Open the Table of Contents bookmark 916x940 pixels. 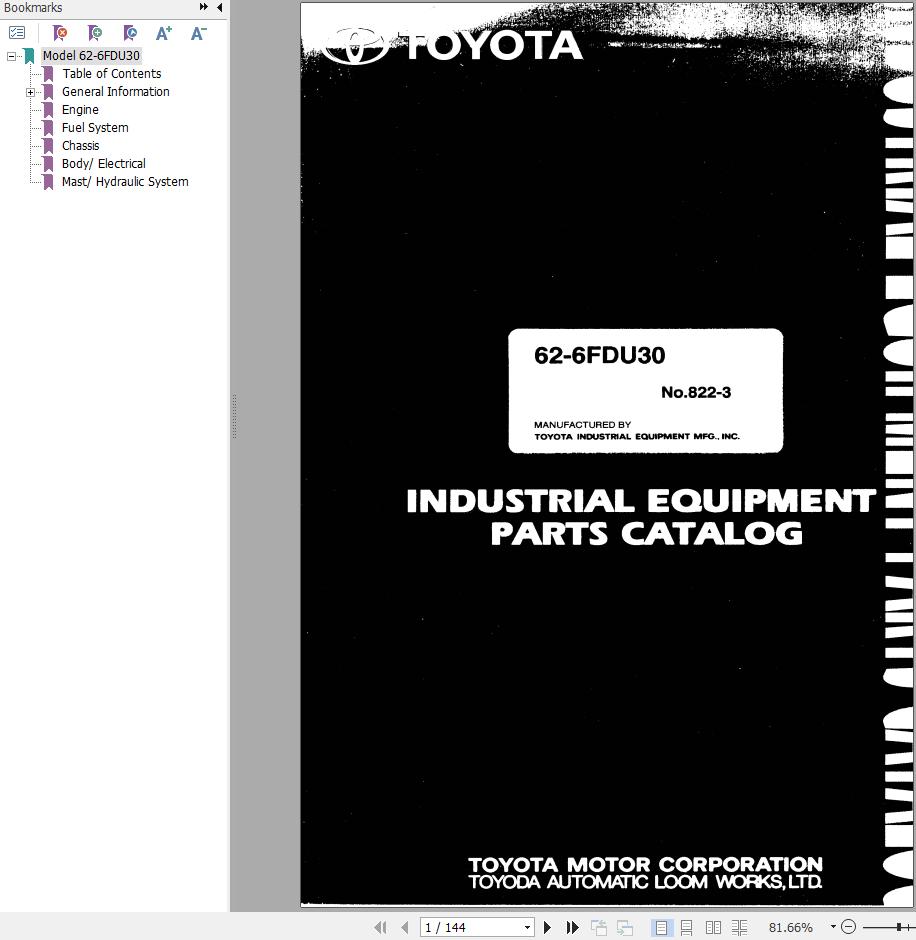(112, 74)
